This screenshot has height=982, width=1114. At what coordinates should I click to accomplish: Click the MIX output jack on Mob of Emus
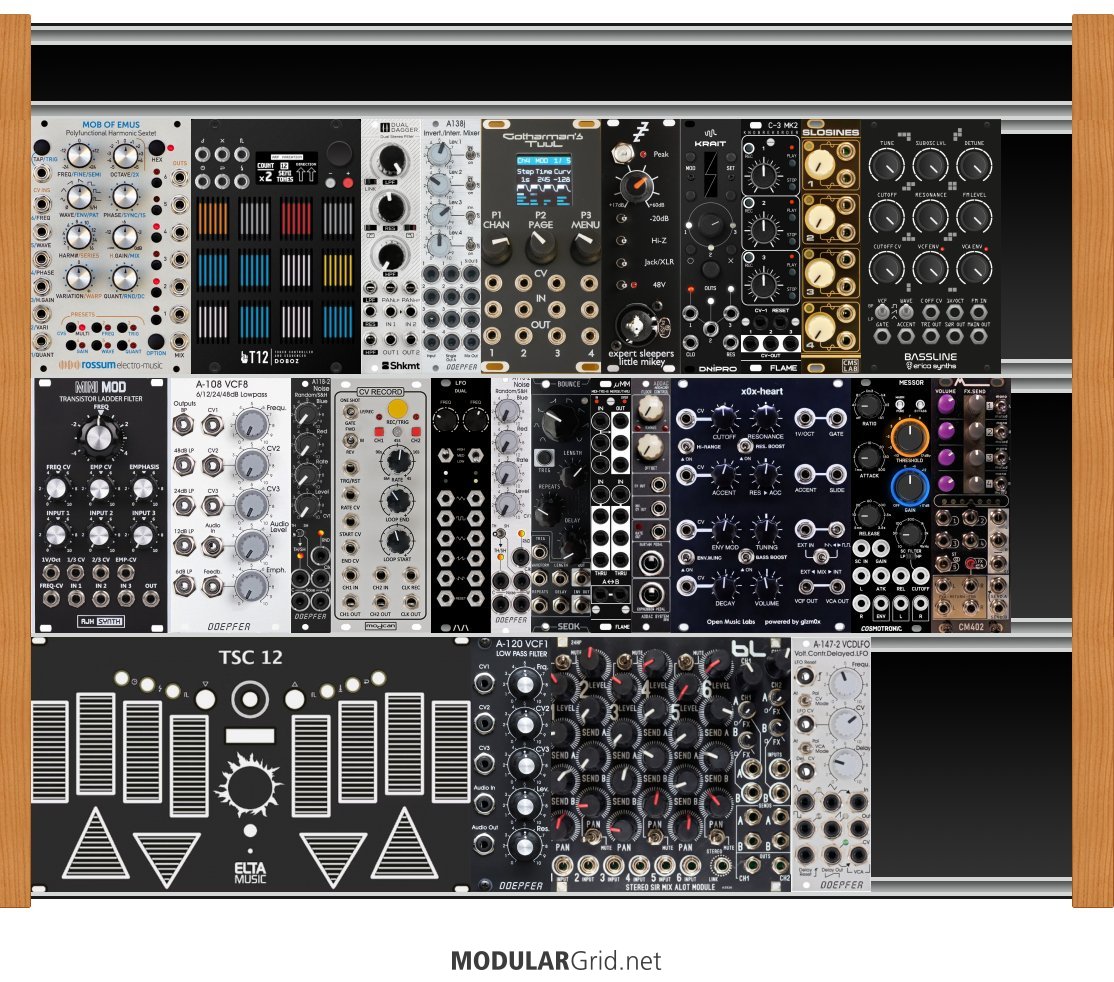[x=179, y=340]
